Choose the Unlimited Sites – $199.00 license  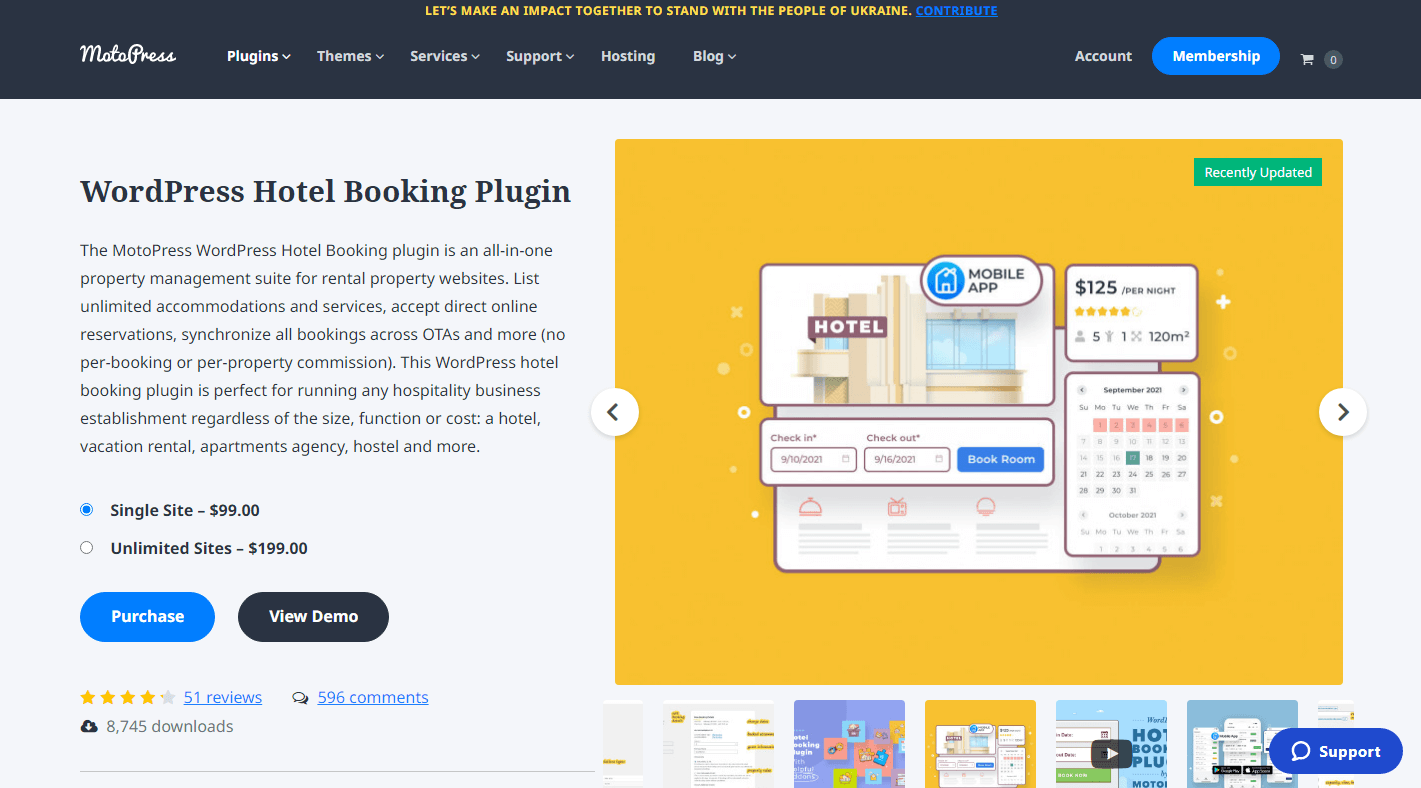coord(86,547)
